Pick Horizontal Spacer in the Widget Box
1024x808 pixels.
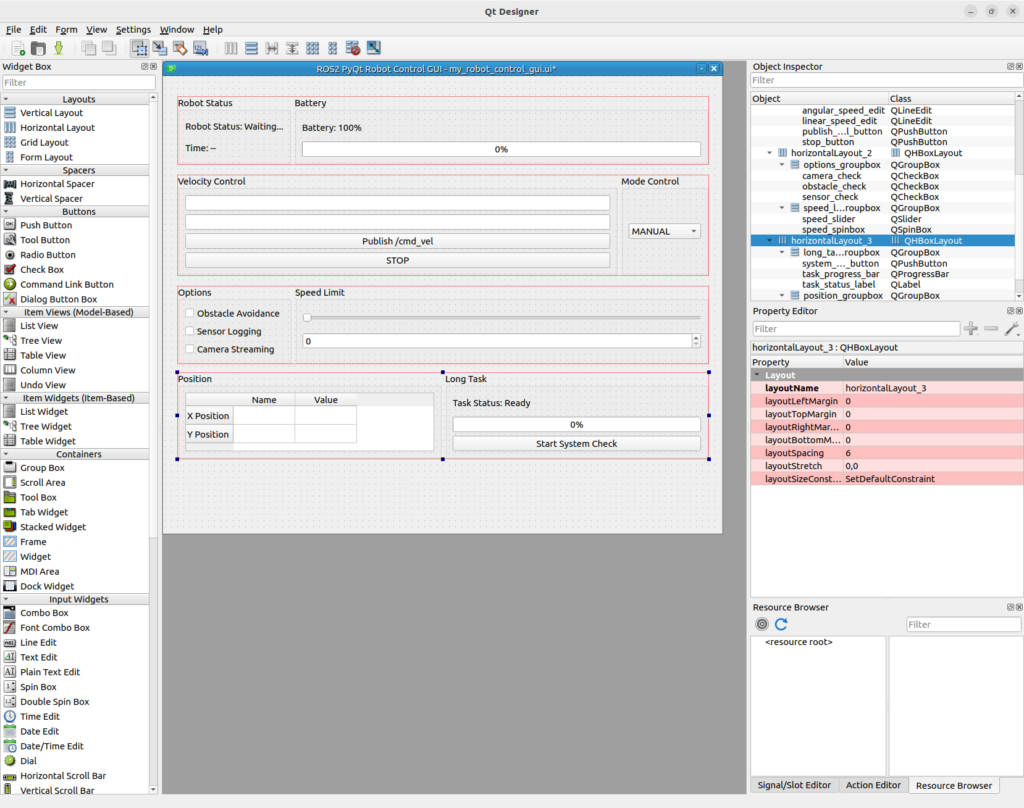(x=57, y=184)
